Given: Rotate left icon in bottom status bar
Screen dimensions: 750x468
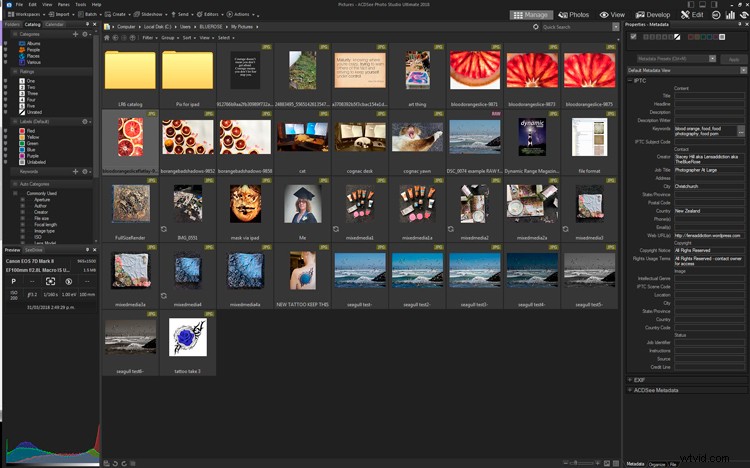Looking at the screenshot, I should 115,463.
